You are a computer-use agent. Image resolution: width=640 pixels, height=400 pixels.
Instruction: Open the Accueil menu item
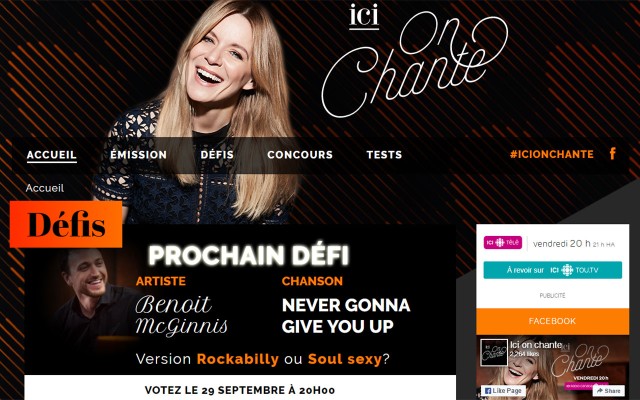tap(51, 155)
